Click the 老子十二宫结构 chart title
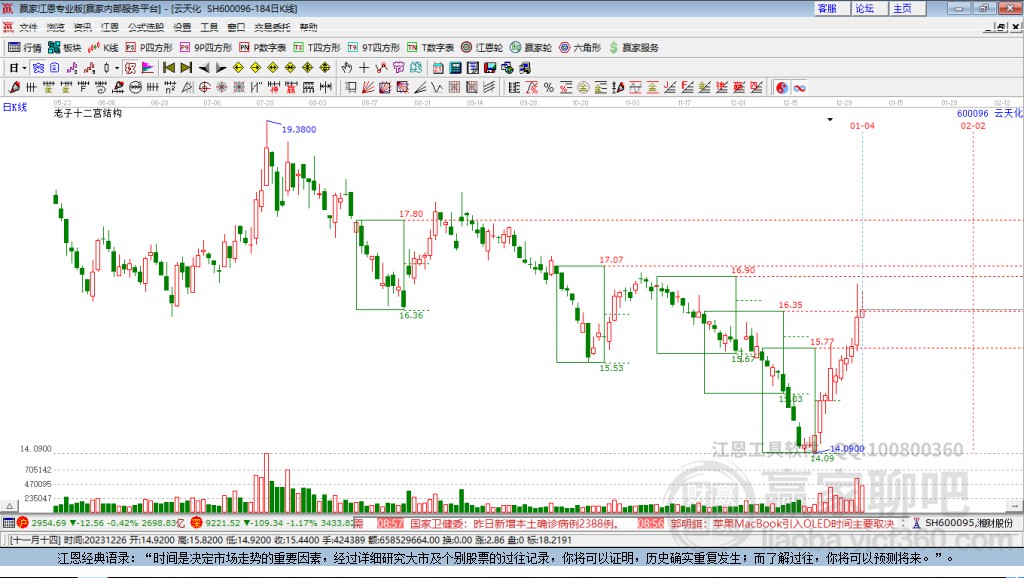The height and width of the screenshot is (578, 1024). pos(88,113)
